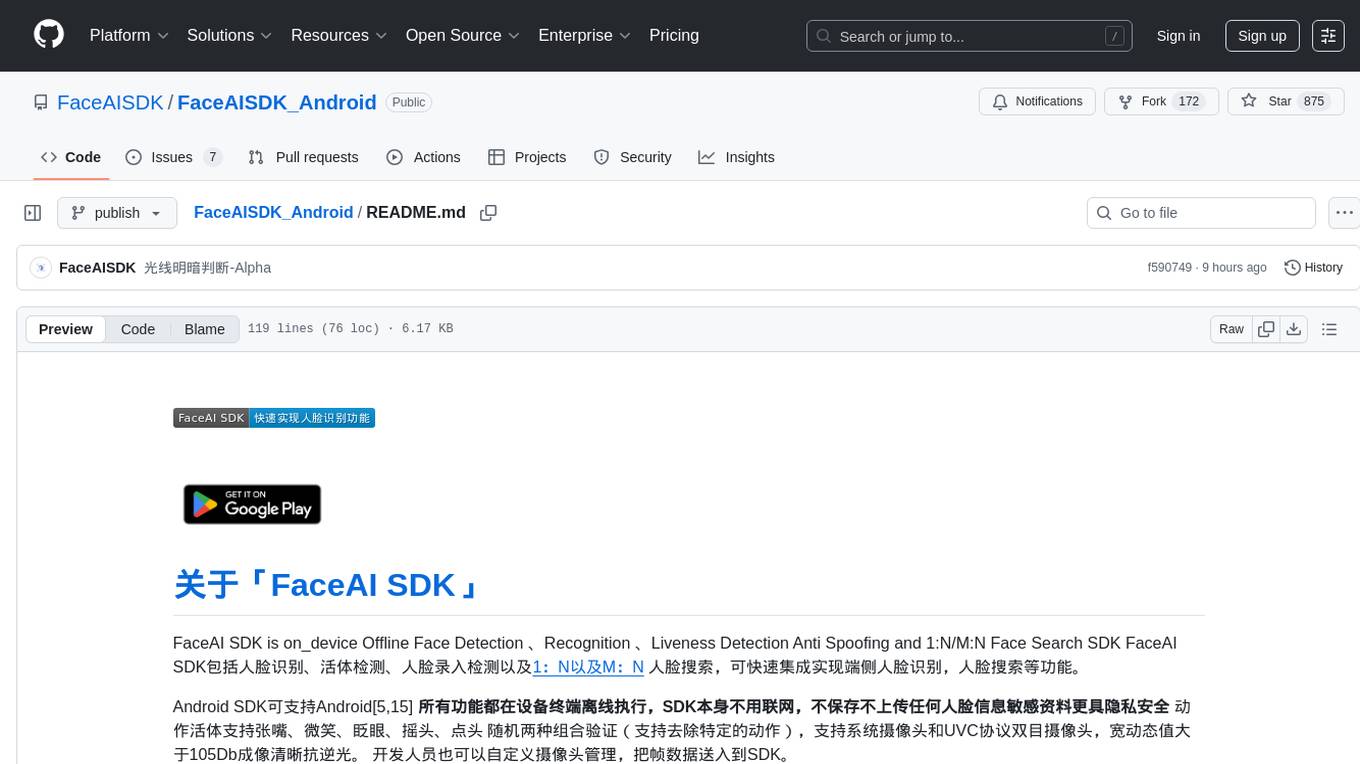
Task: Select the Blame view
Action: 204,329
